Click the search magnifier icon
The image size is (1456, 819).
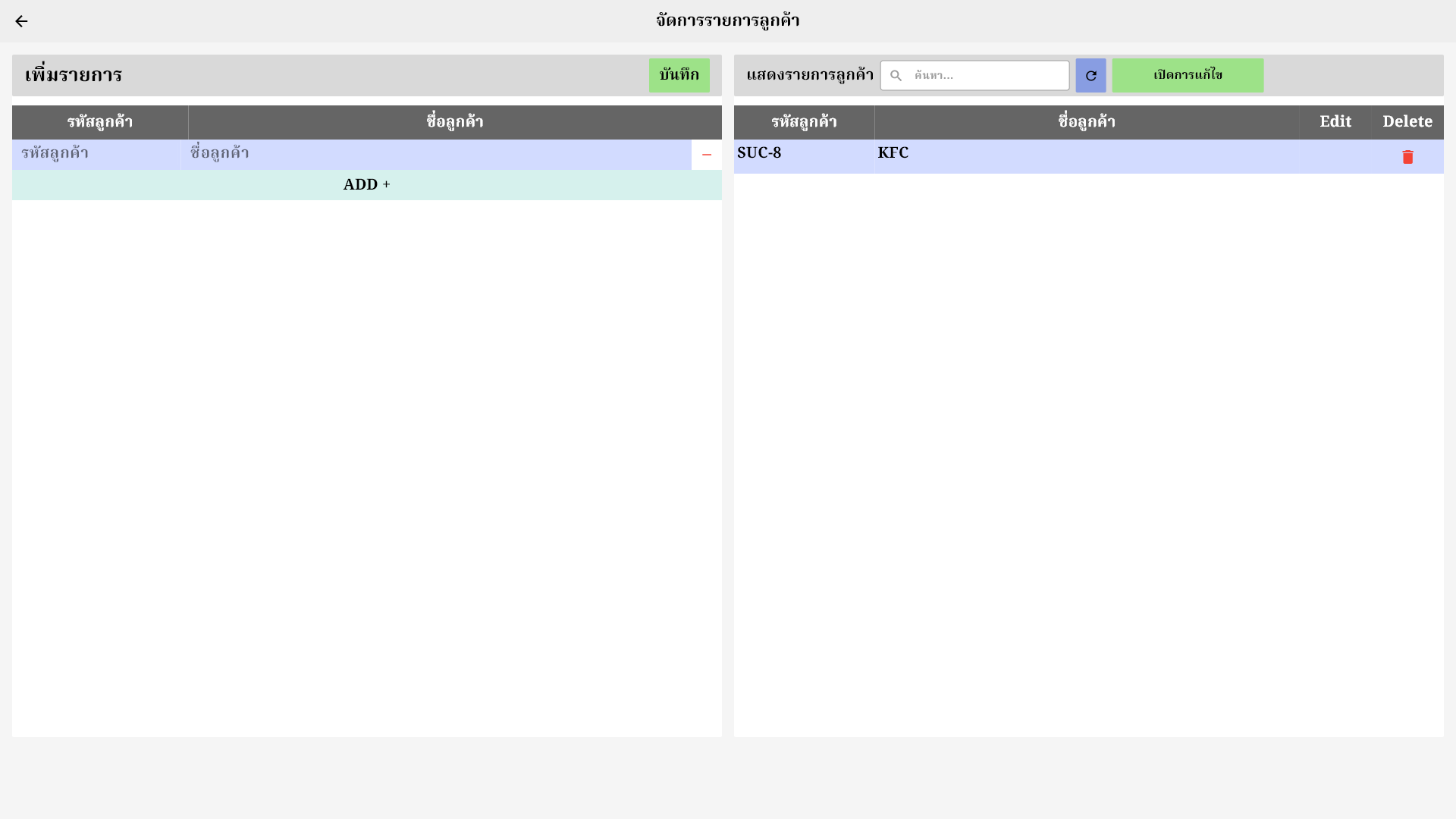tap(896, 76)
